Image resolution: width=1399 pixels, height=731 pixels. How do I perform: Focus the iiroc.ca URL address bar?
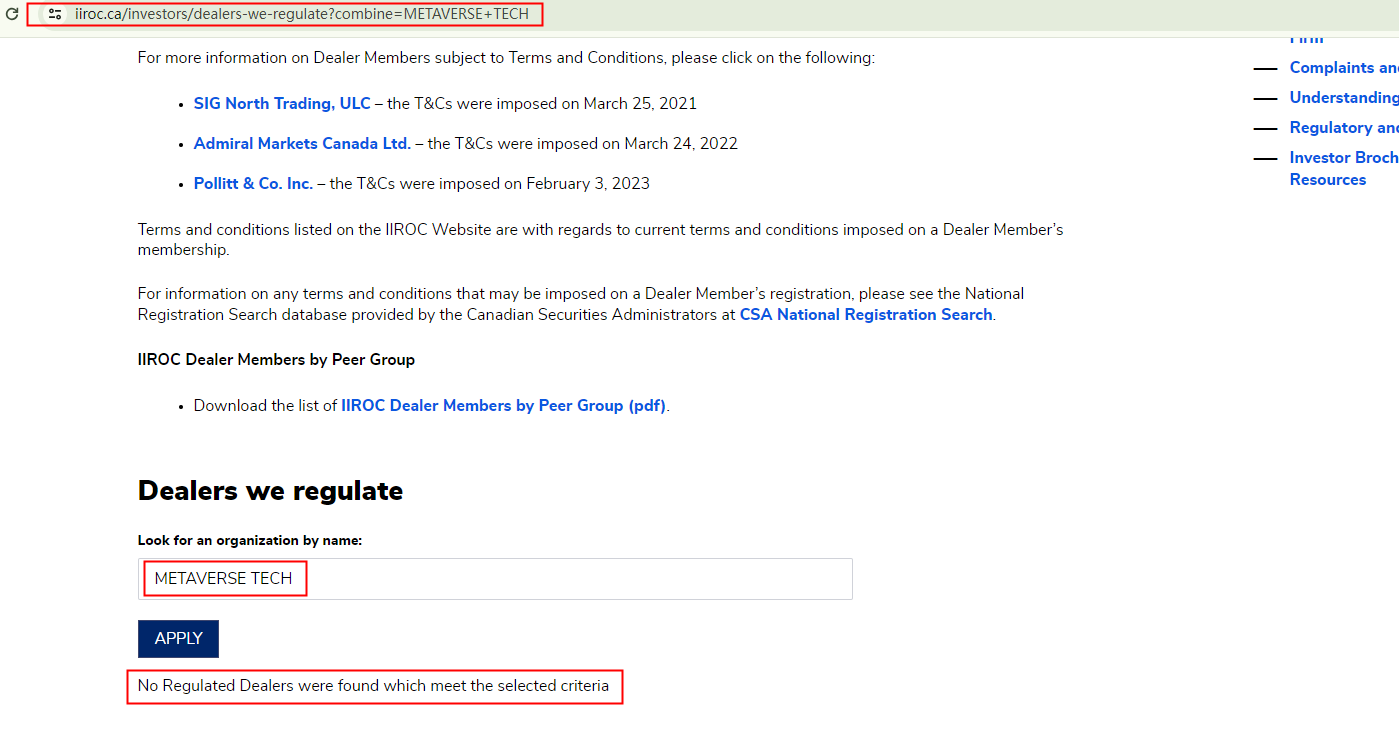pyautogui.click(x=301, y=14)
